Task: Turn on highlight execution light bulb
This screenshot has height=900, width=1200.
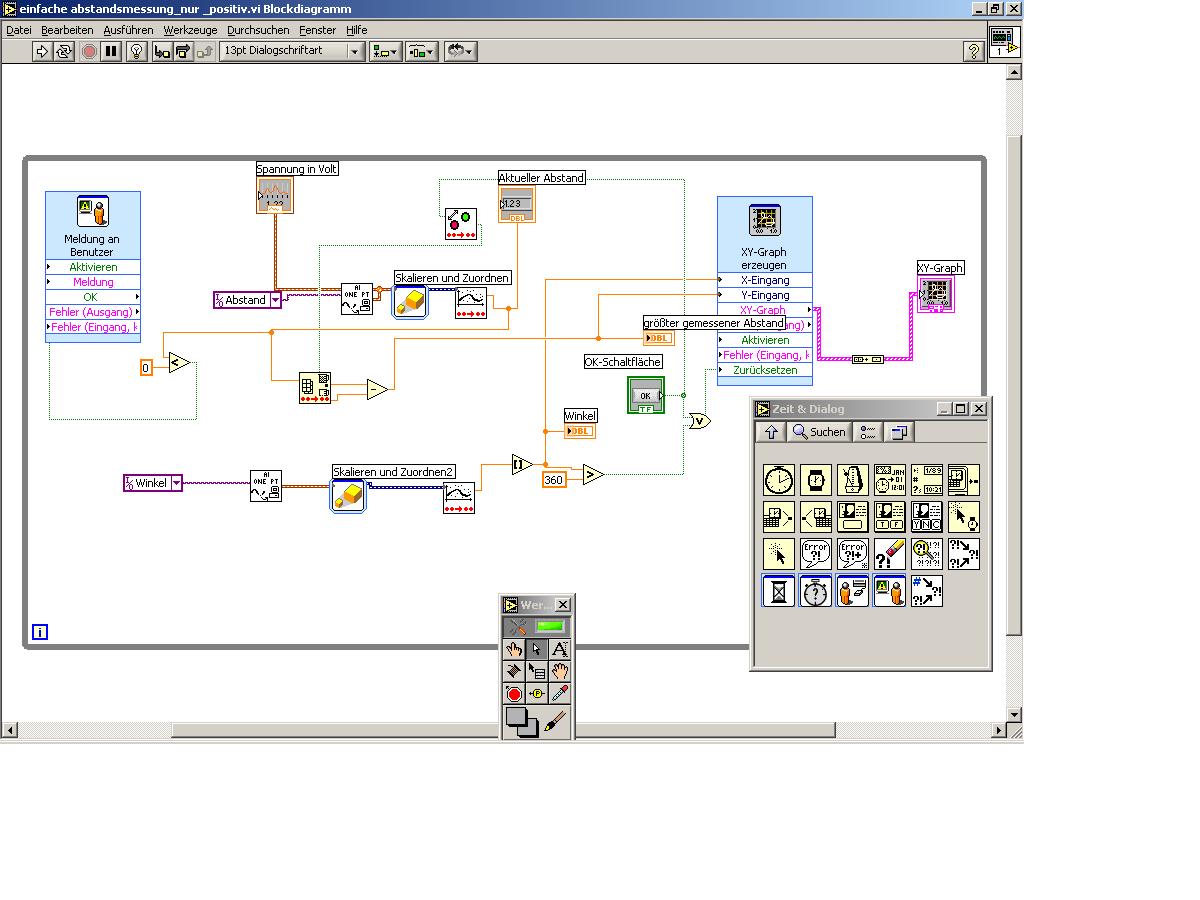Action: 137,51
